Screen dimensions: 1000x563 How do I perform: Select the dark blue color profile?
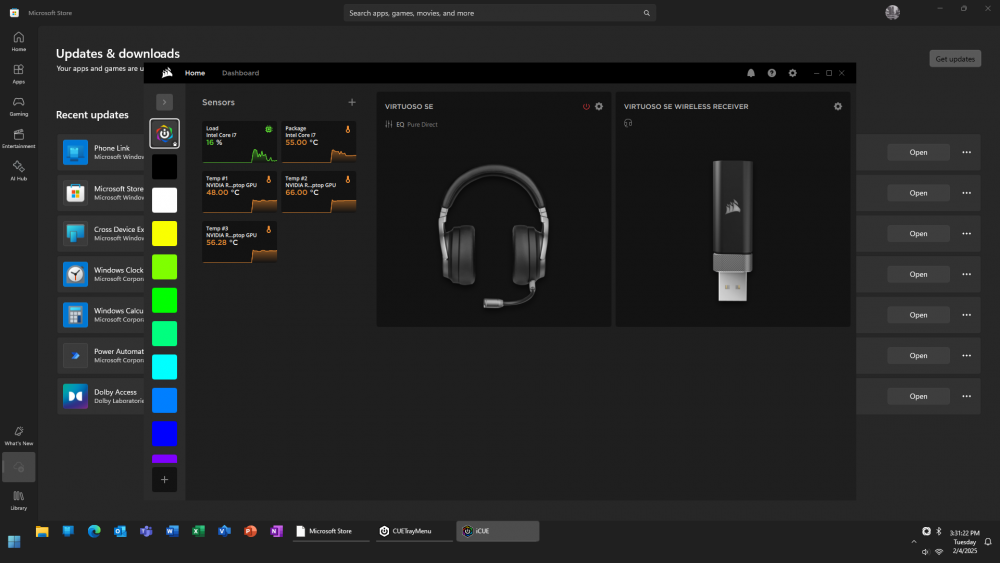point(165,434)
